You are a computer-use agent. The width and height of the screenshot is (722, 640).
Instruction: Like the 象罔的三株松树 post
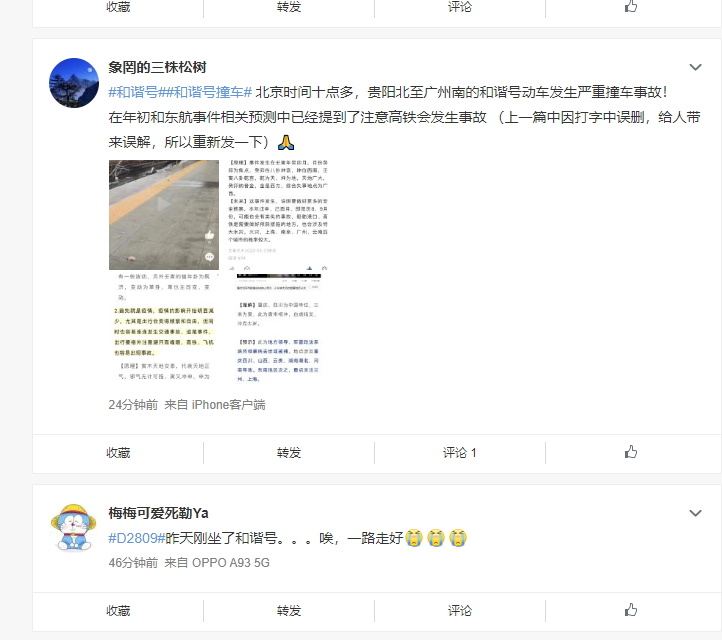click(x=631, y=452)
